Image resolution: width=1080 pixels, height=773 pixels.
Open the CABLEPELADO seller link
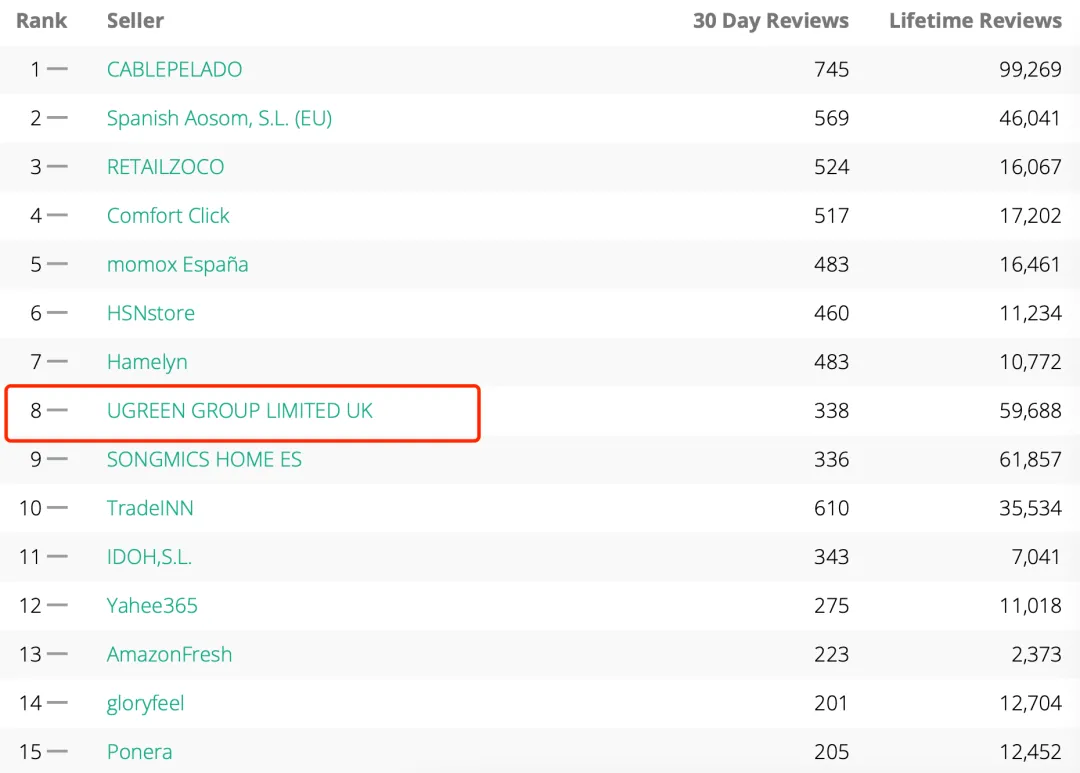[x=174, y=69]
